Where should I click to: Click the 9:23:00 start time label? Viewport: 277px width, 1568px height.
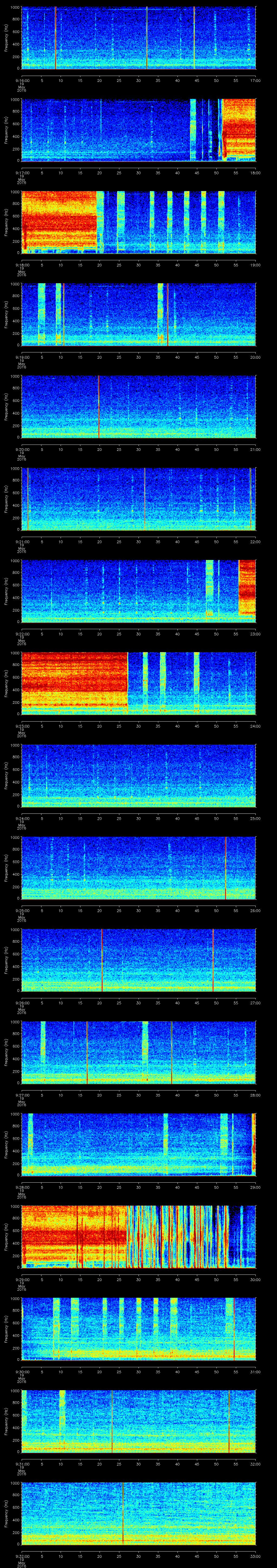tap(22, 726)
